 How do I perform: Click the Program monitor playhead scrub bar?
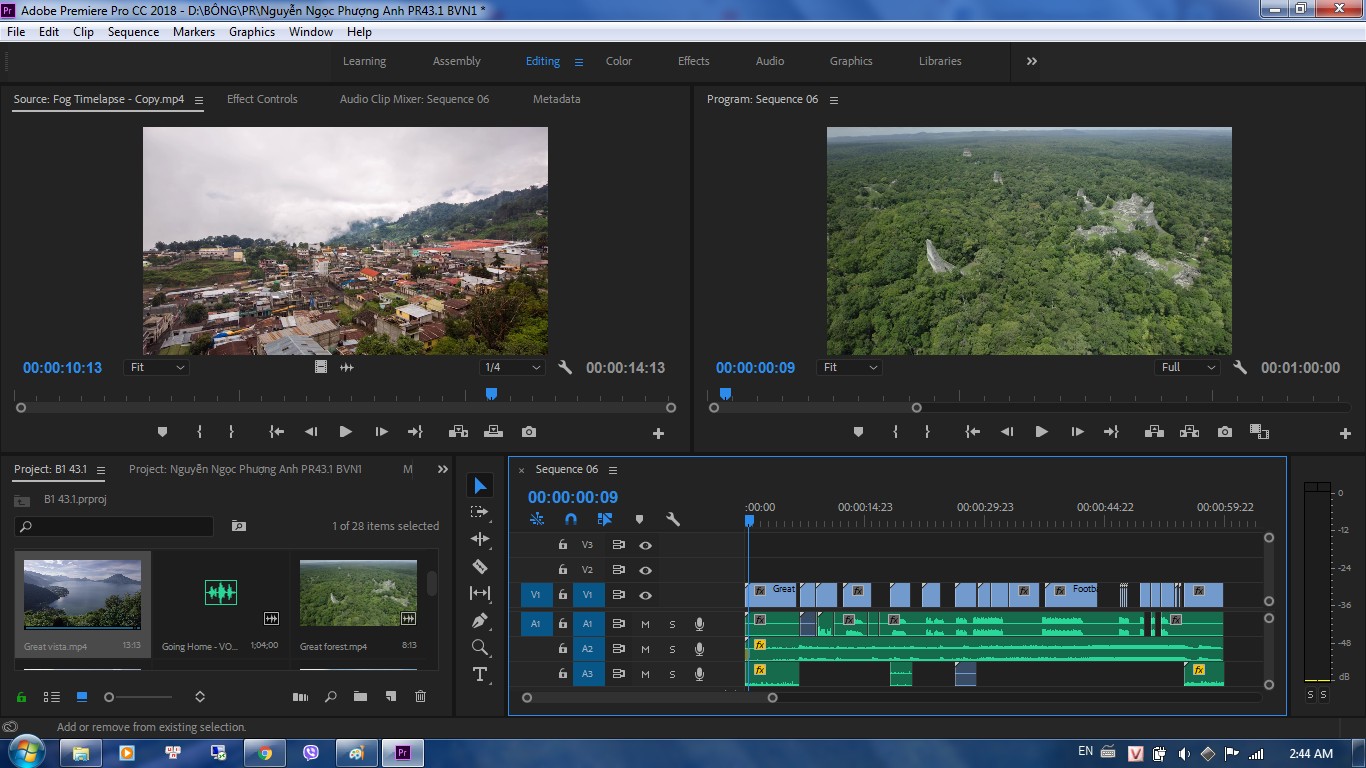point(1029,396)
